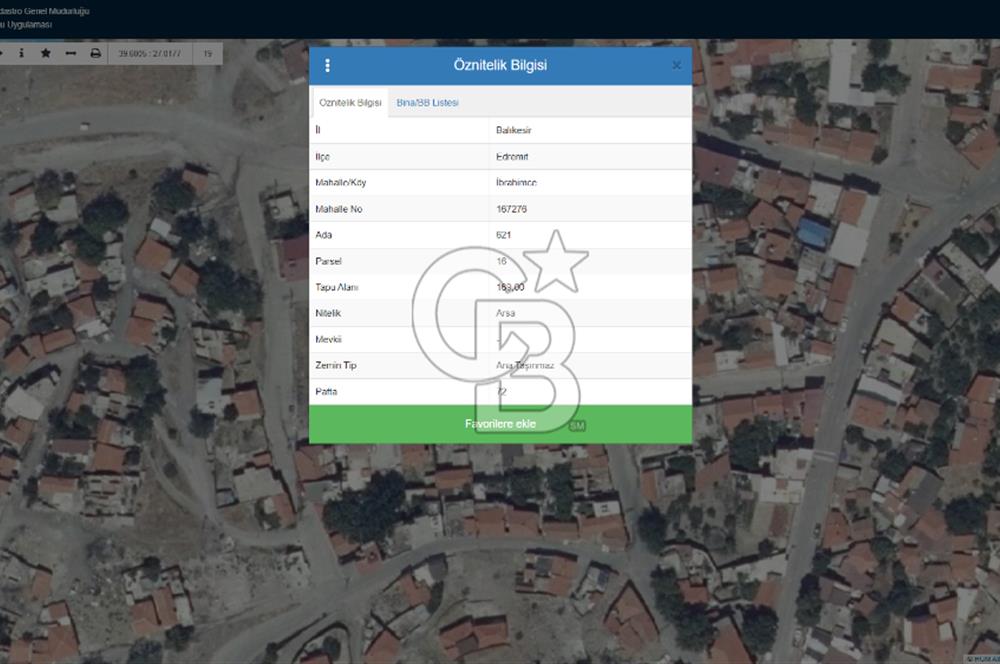Click the printer icon to print map

coord(96,53)
